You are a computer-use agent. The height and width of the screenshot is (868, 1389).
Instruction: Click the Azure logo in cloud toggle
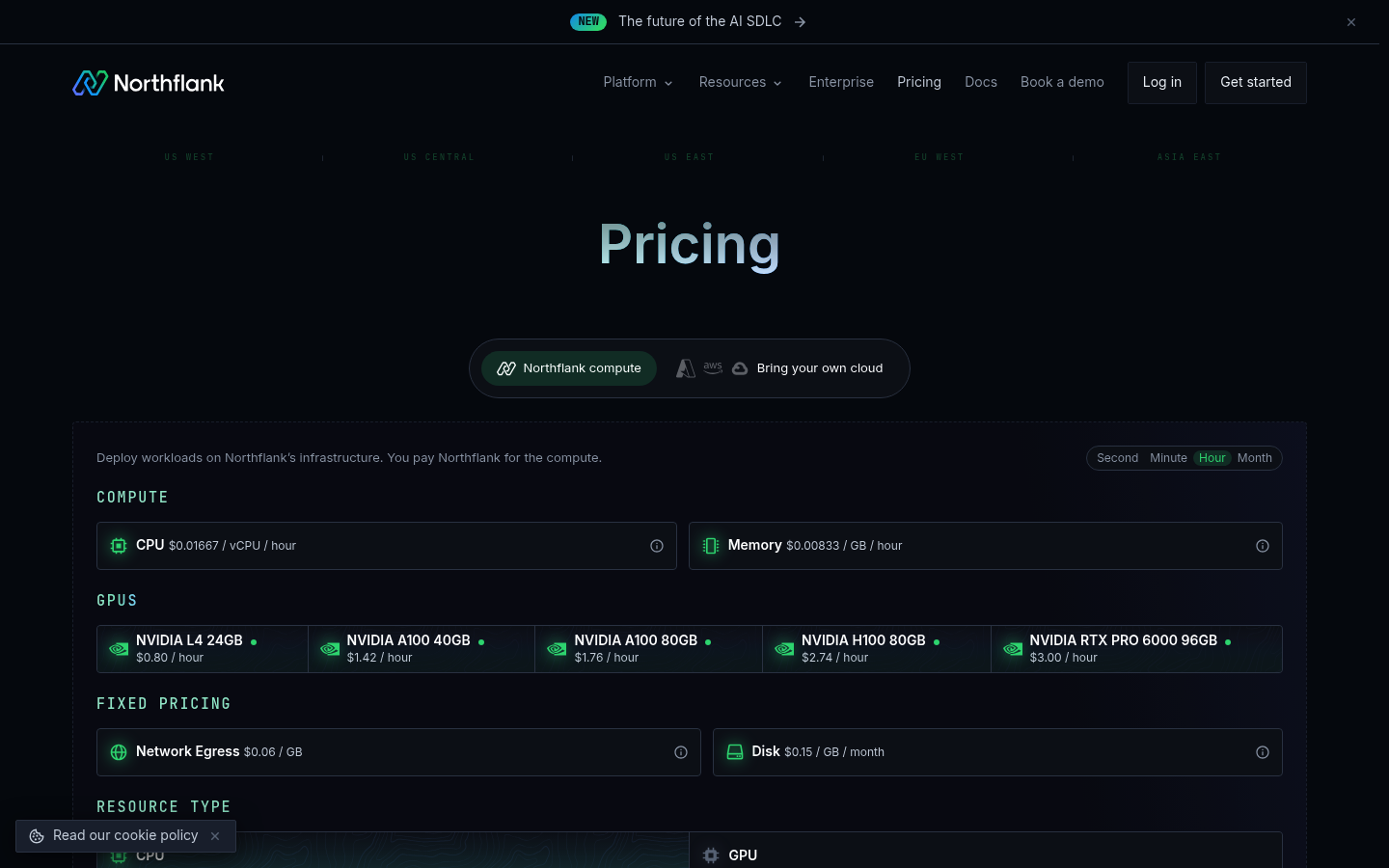(686, 368)
